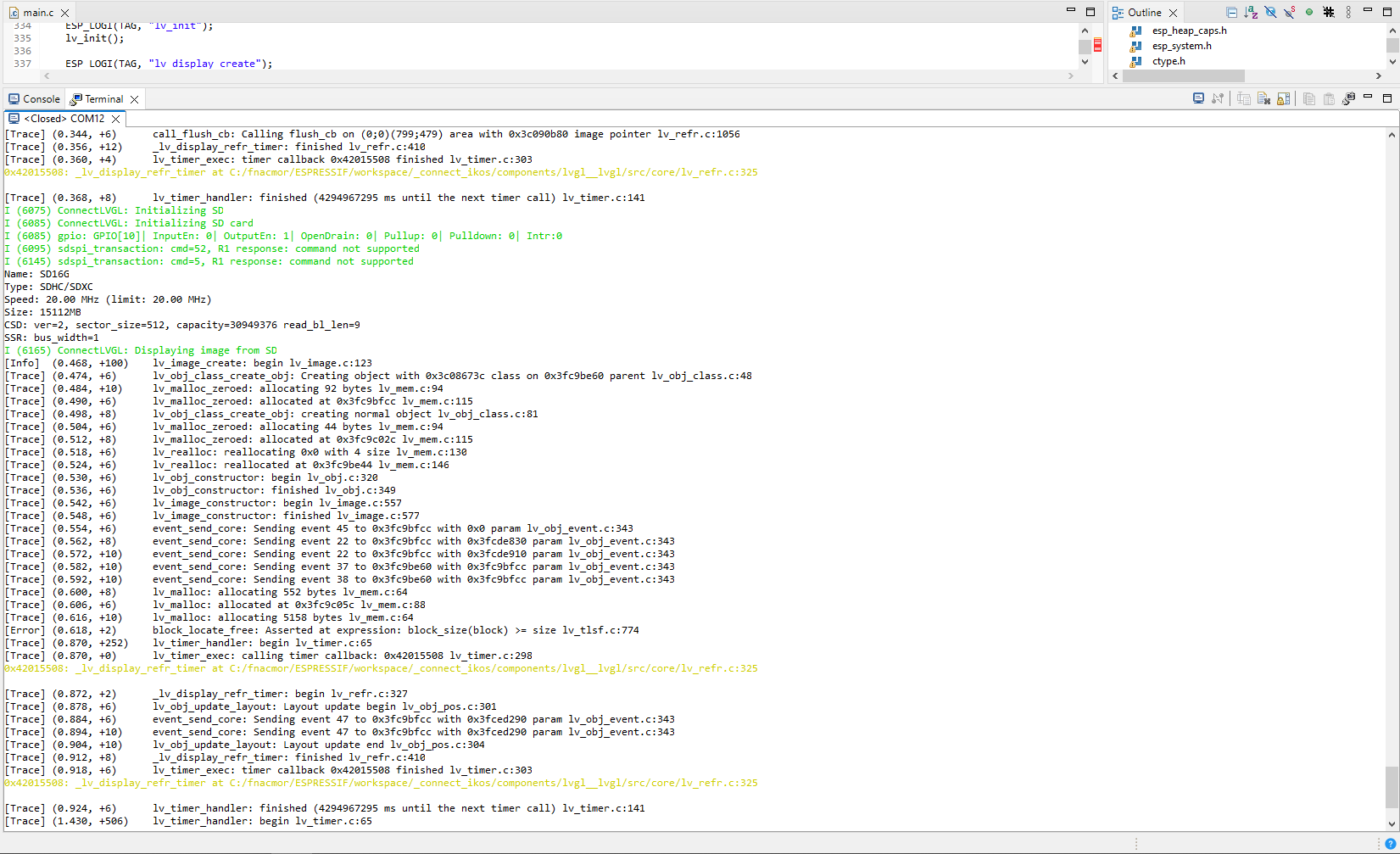Viewport: 1400px width, 854px height.
Task: Toggle hide static members in Outline
Action: point(1290,12)
